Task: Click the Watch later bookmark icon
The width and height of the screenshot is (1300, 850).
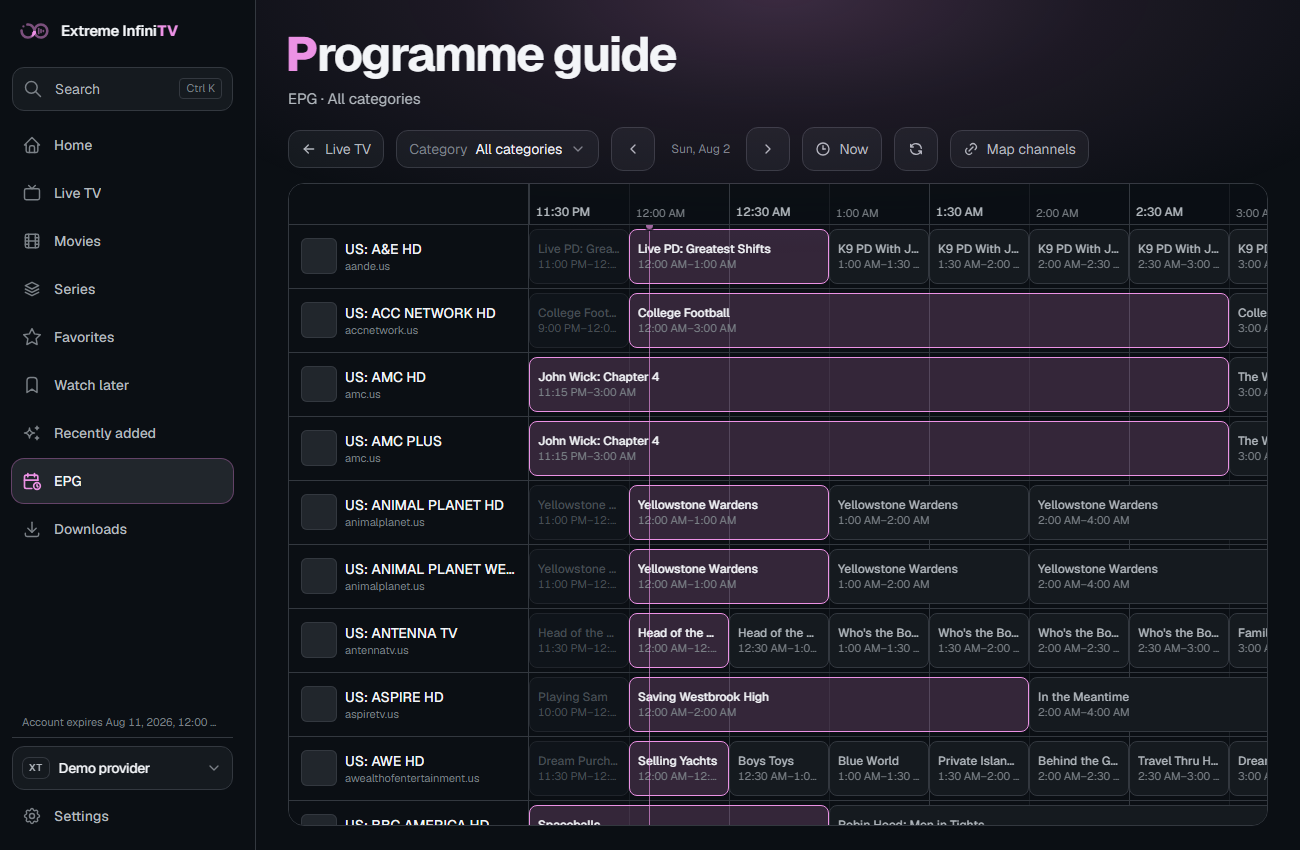Action: pos(32,385)
